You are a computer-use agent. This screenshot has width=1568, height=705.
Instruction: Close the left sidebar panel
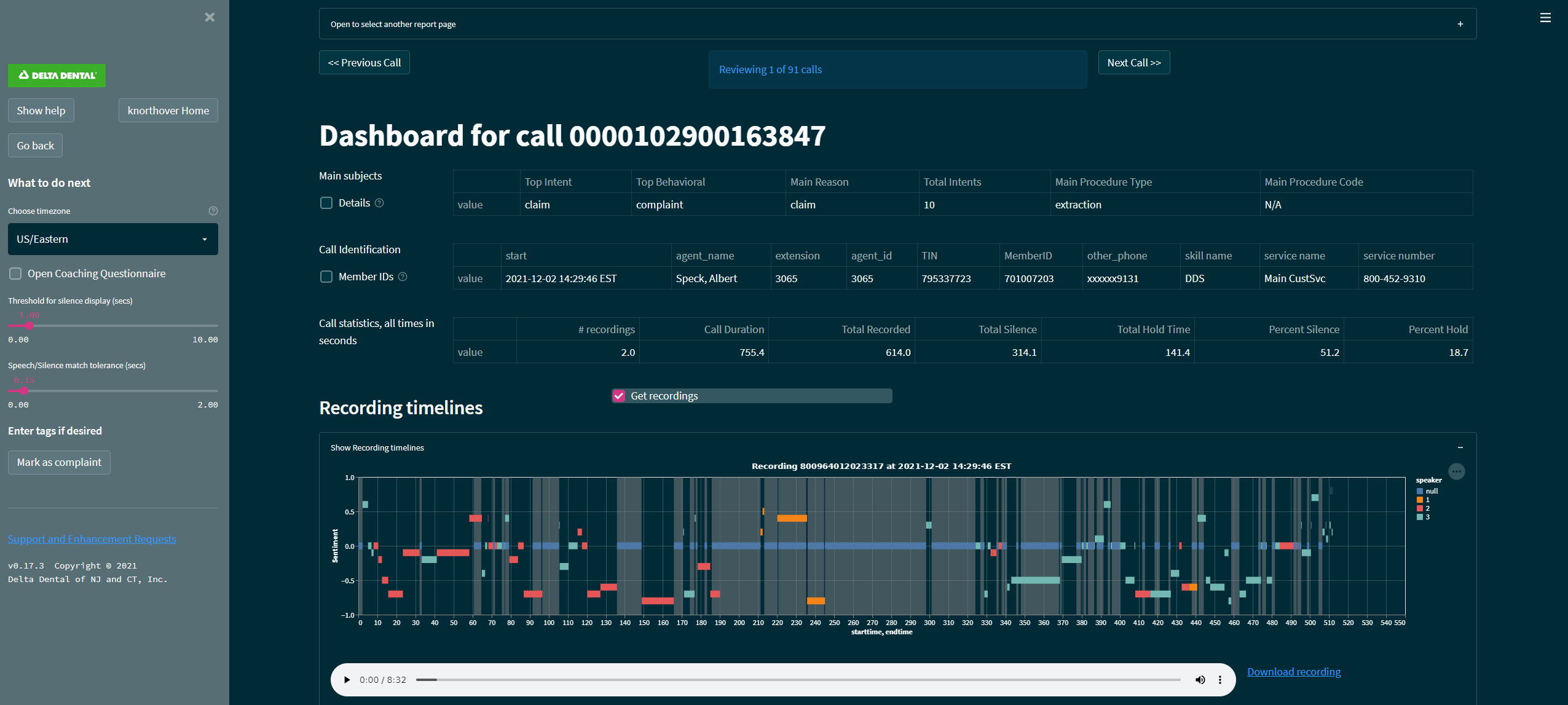210,17
